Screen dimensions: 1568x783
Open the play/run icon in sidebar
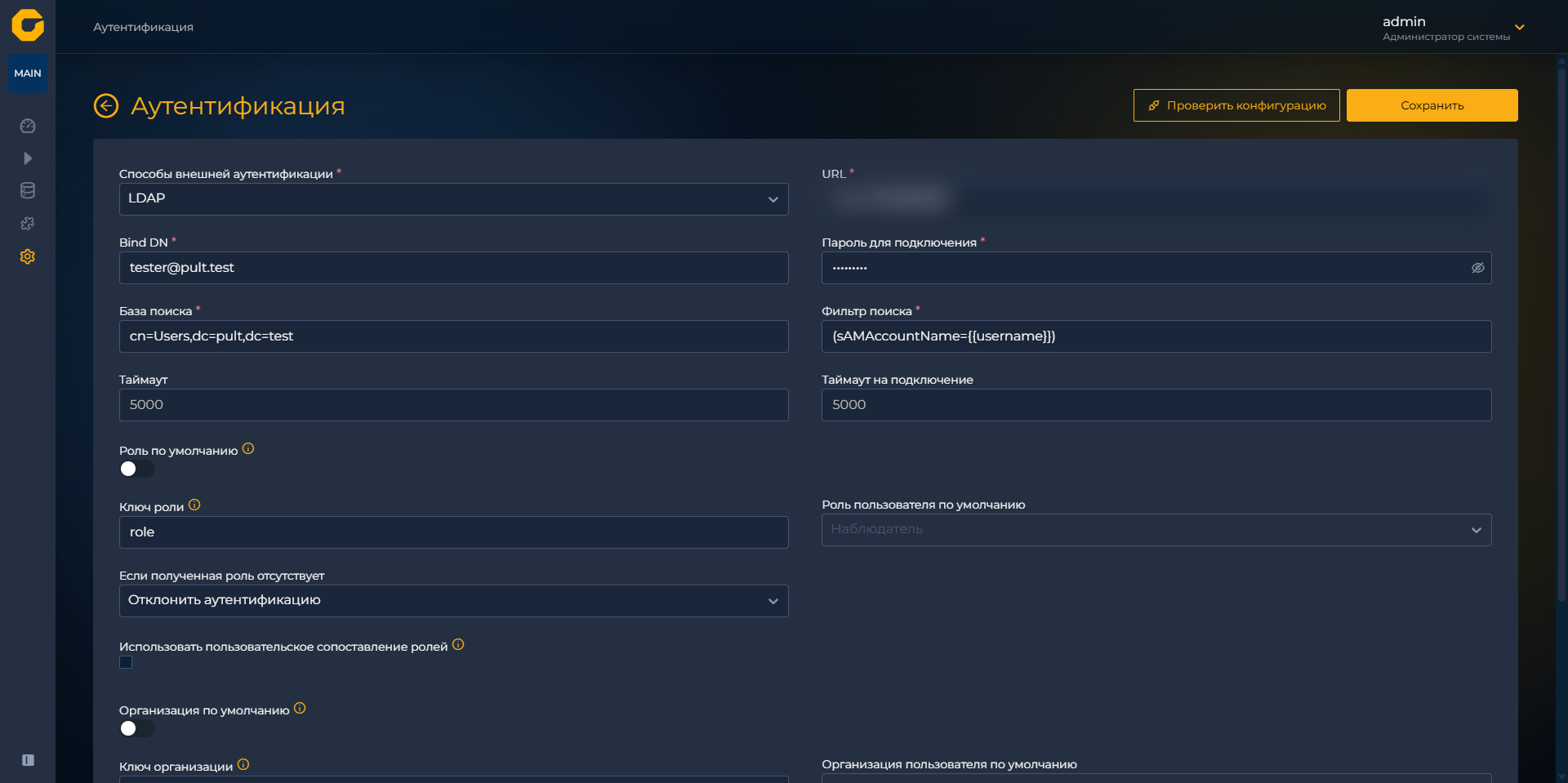[28, 158]
